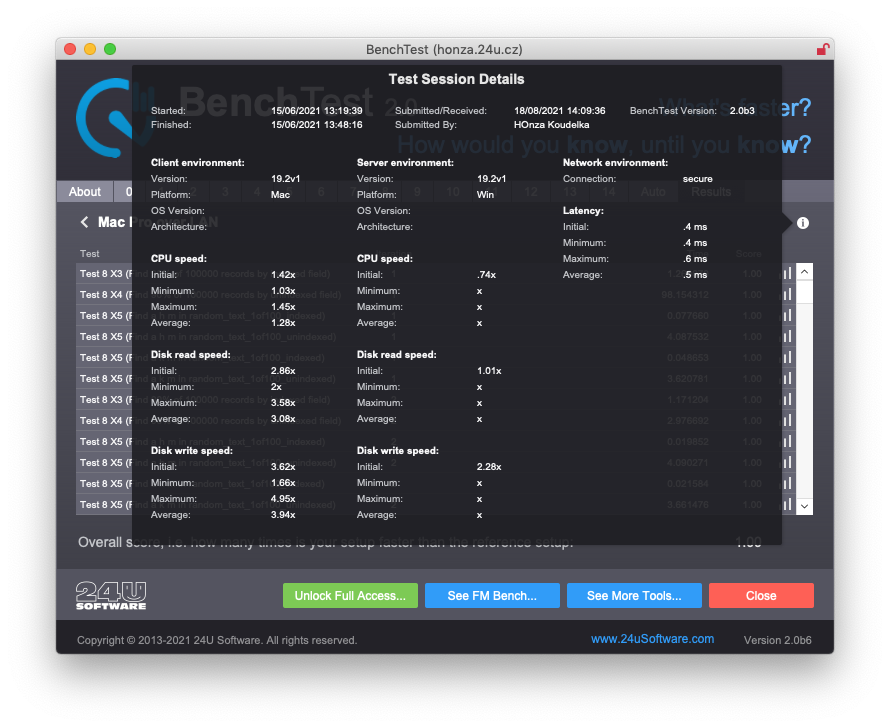Click the "Test Session Details" heading
This screenshot has height=728, width=890.
(x=456, y=79)
